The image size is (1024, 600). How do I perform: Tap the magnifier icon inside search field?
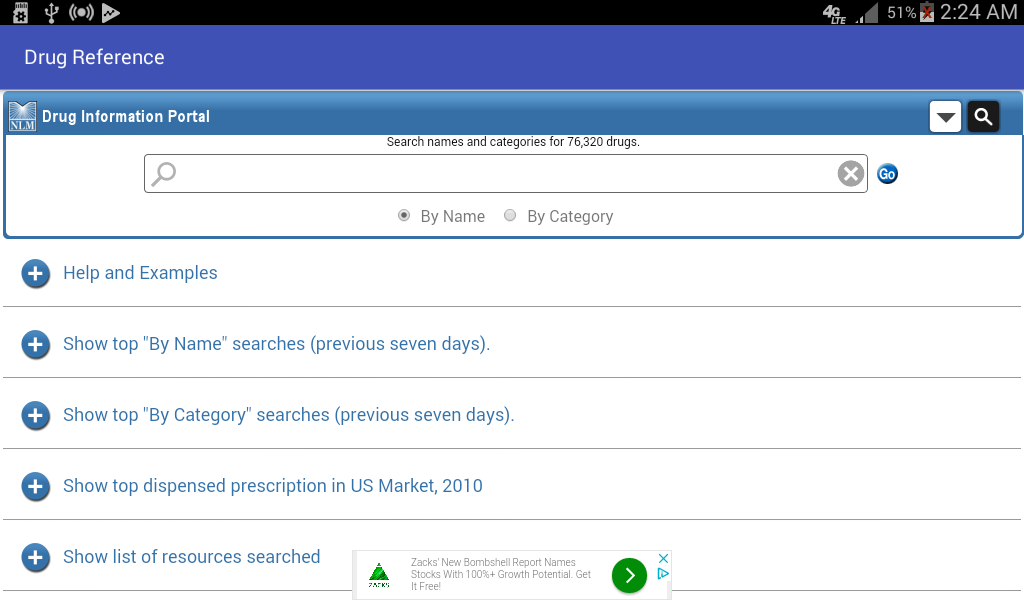pyautogui.click(x=164, y=174)
